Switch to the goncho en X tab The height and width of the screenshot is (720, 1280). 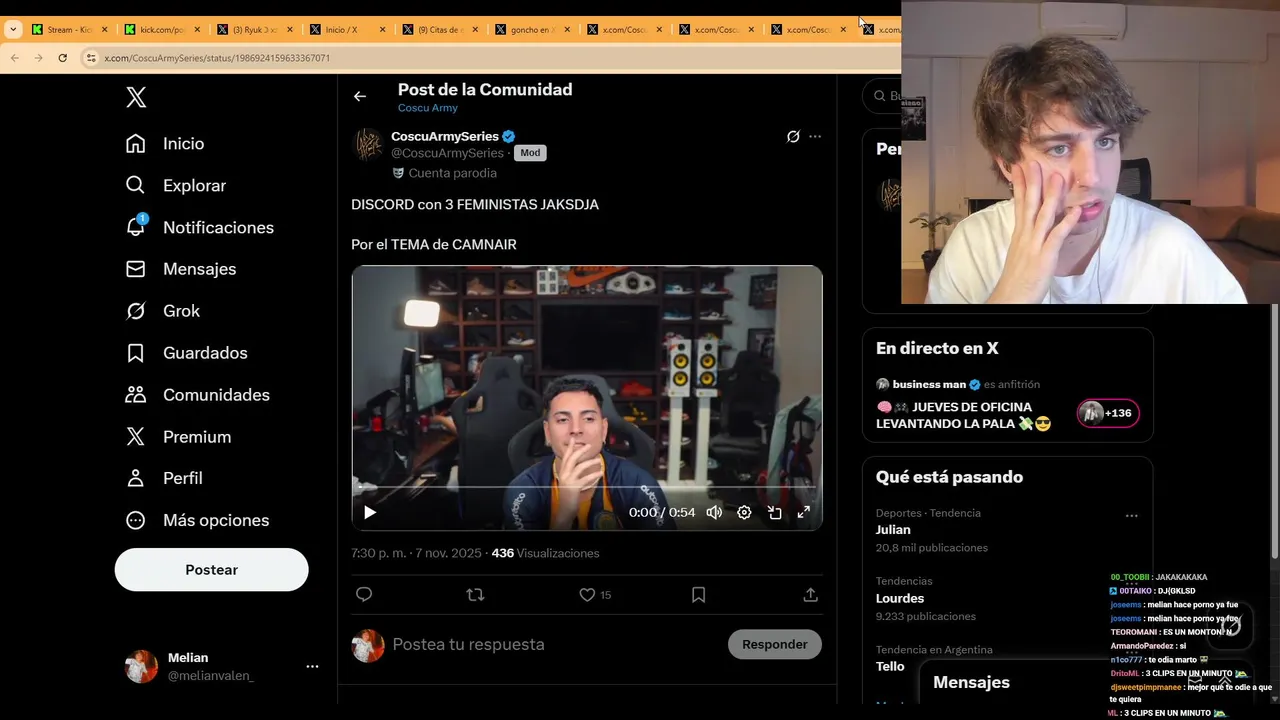point(531,30)
